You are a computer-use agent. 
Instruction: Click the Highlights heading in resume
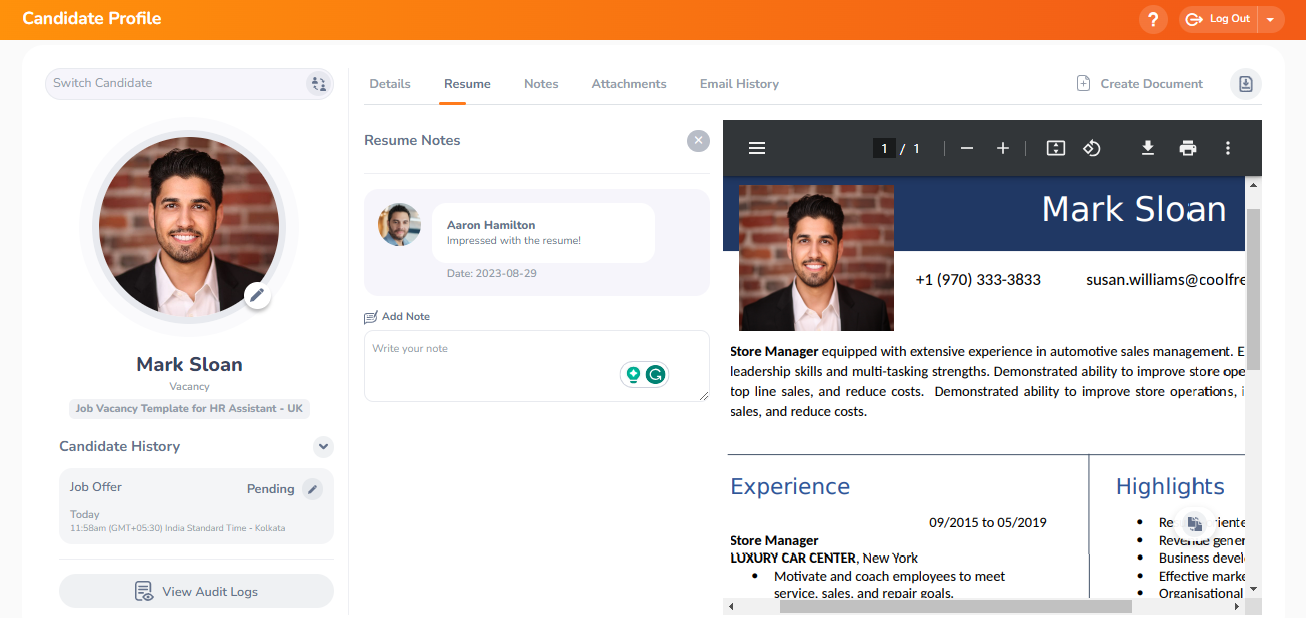[x=1170, y=486]
